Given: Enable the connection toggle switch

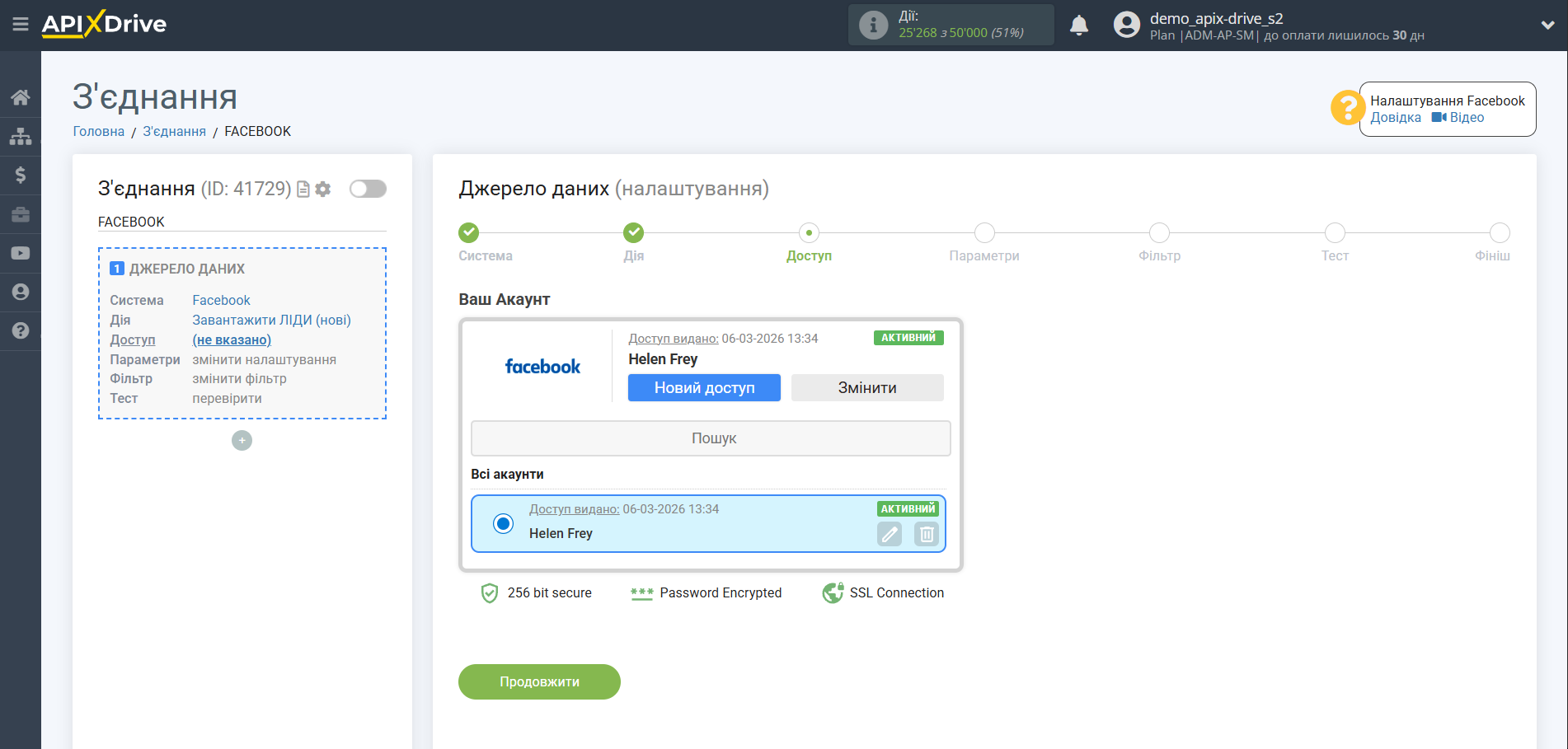Looking at the screenshot, I should 368,189.
